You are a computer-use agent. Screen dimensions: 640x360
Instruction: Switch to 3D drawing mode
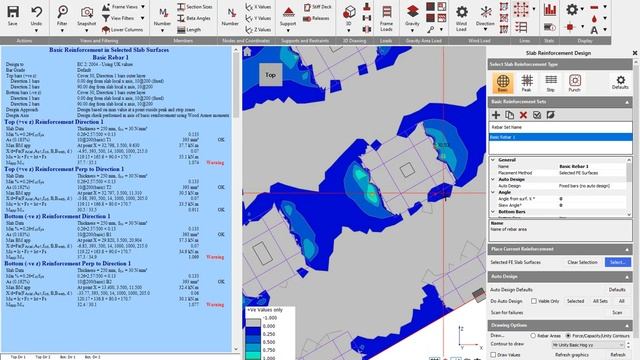coord(349,16)
